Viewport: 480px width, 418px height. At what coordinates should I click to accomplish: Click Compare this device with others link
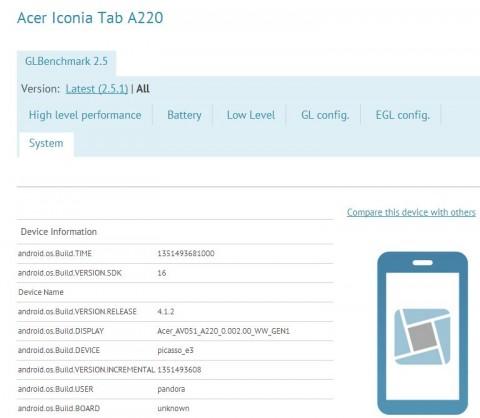click(411, 212)
